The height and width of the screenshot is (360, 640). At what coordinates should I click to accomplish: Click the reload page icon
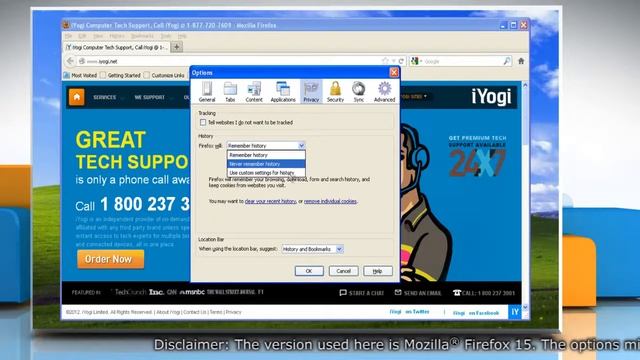(401, 61)
